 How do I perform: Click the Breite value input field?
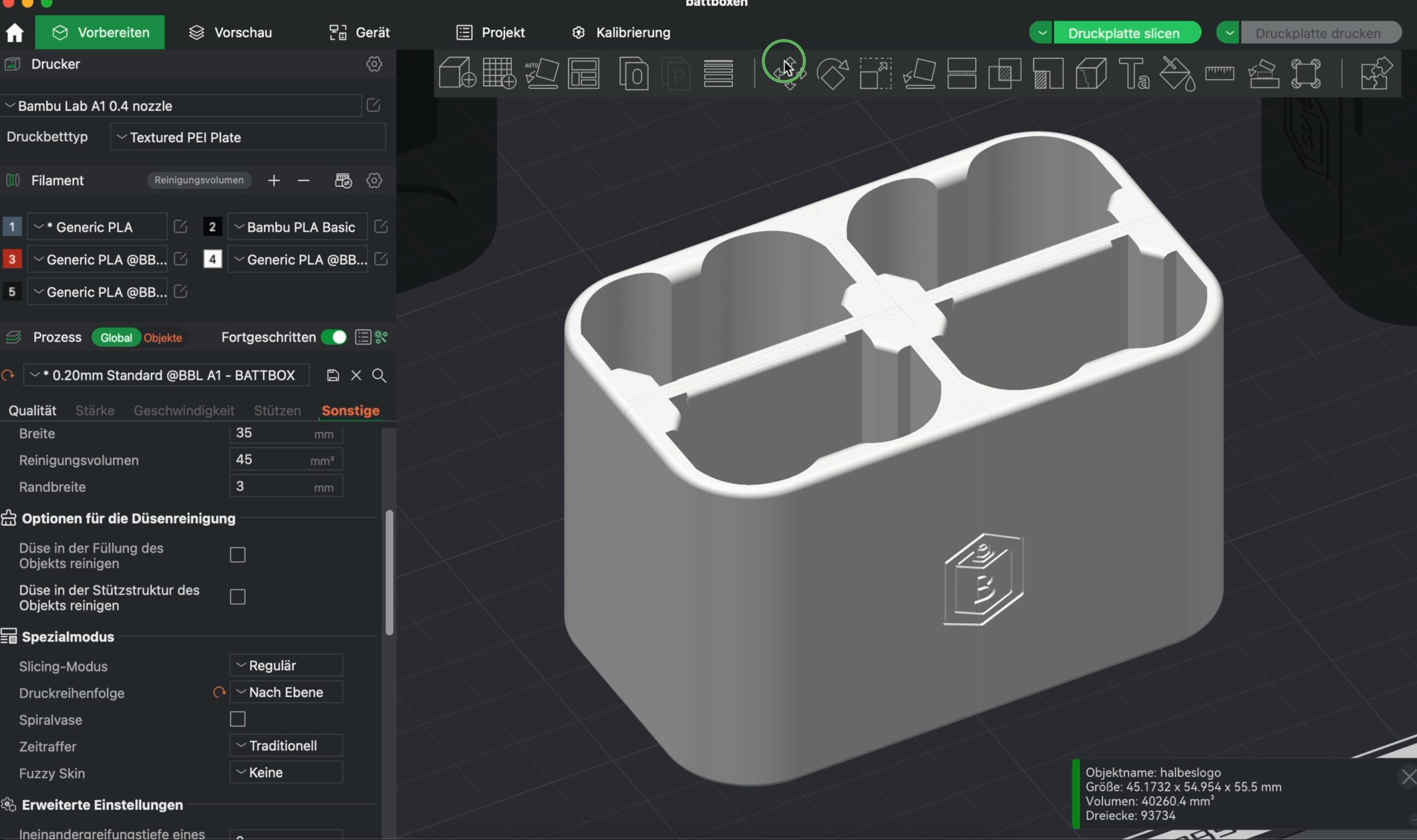287,434
